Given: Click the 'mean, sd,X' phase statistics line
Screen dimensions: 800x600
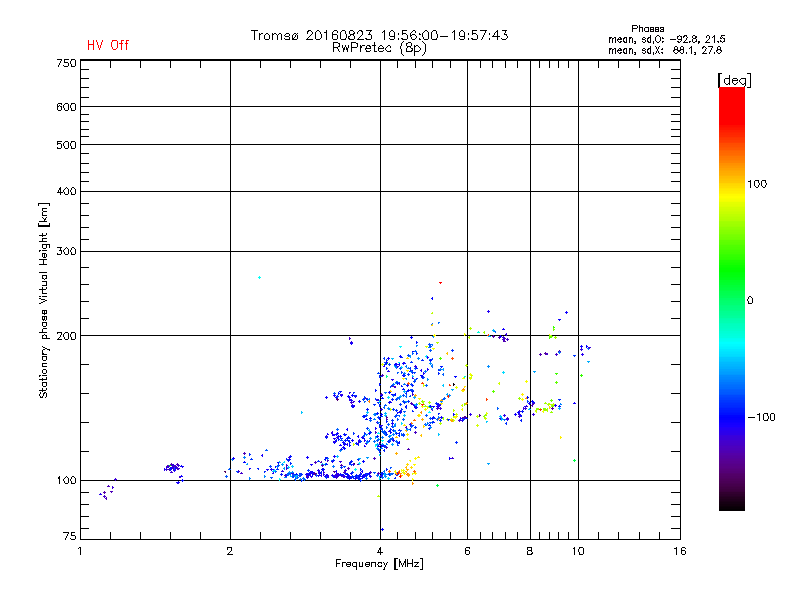Looking at the screenshot, I should click(x=665, y=50).
